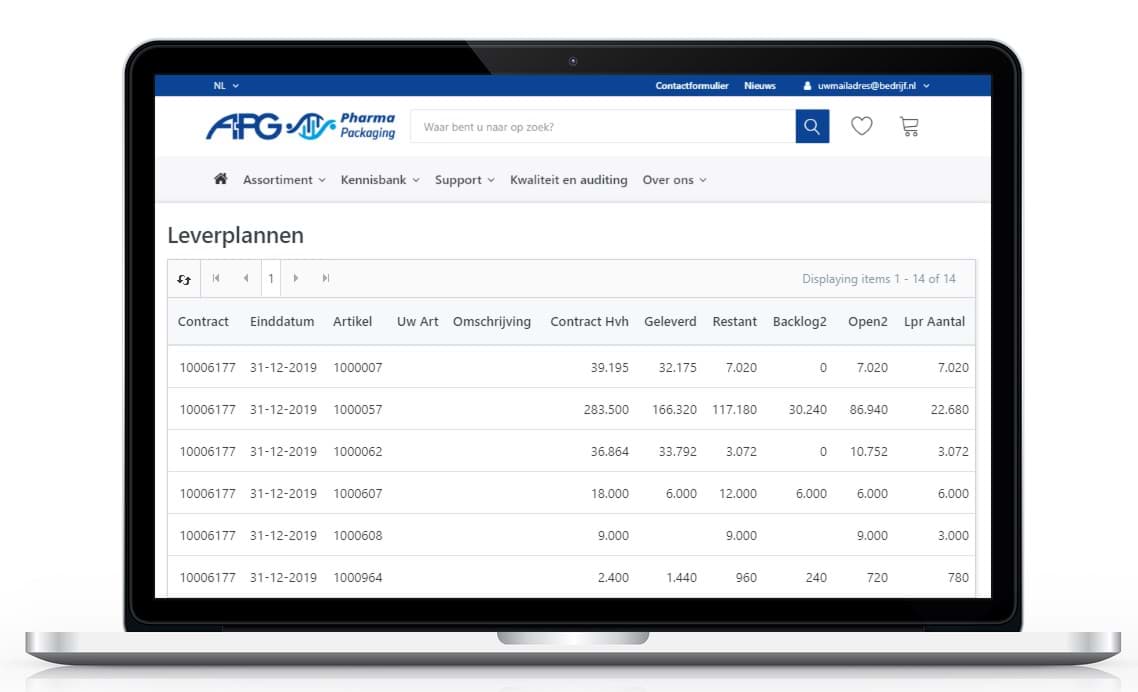The width and height of the screenshot is (1138, 692).
Task: Open the Kwaliteit en auditing page
Action: (569, 180)
